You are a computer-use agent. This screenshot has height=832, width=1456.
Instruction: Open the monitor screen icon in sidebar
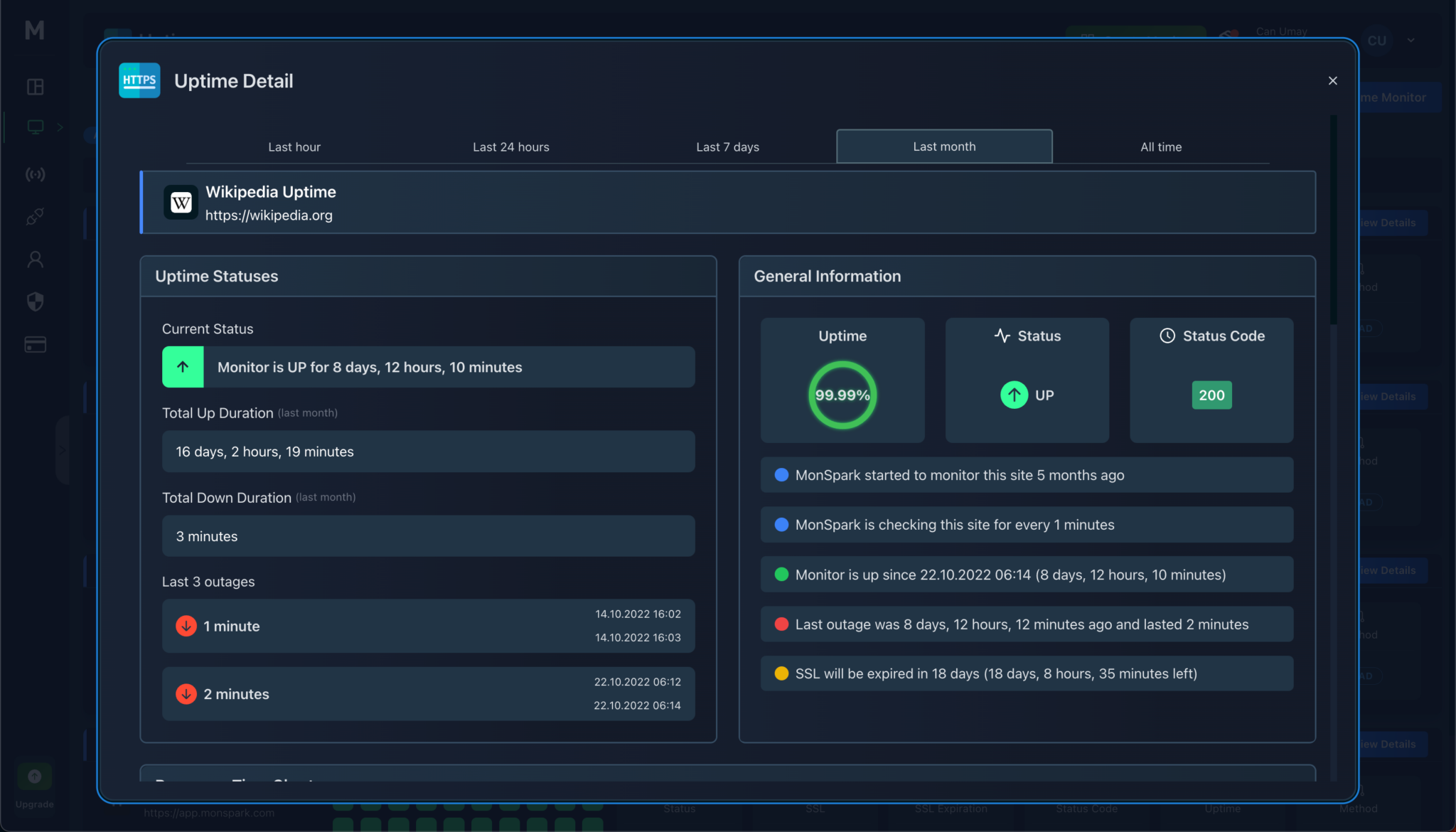35,127
